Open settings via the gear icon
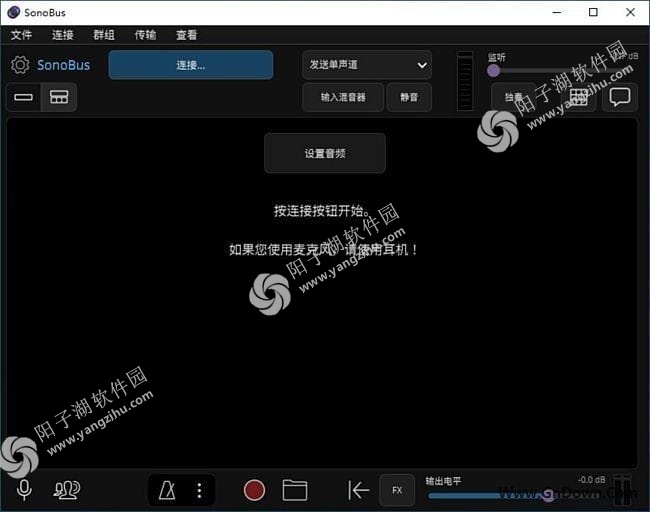650x512 pixels. point(20,65)
